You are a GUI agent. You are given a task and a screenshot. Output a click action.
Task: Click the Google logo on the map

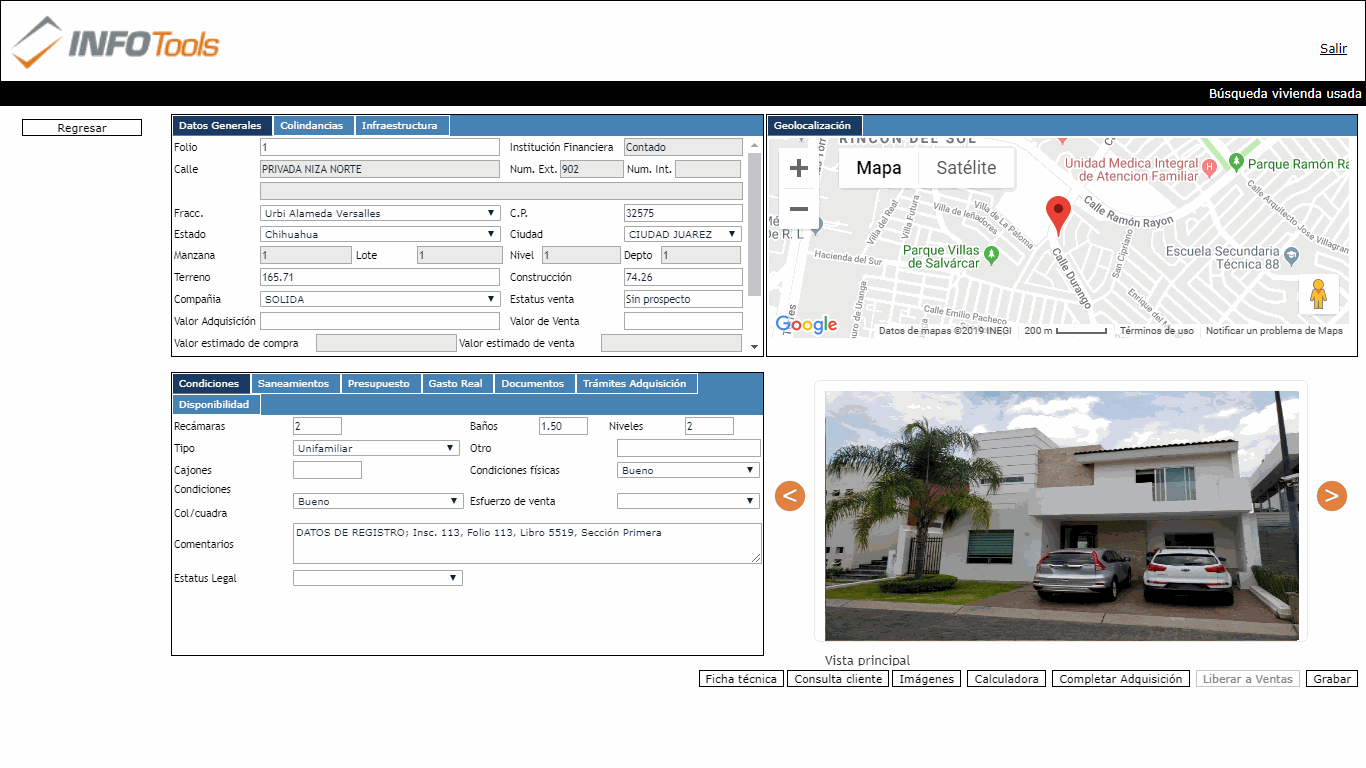pyautogui.click(x=806, y=325)
